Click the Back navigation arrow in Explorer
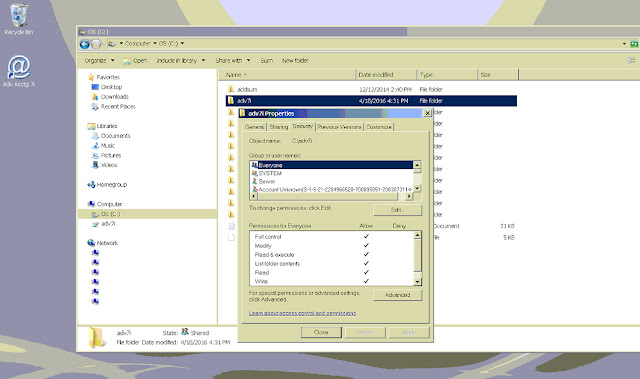 click(x=84, y=44)
